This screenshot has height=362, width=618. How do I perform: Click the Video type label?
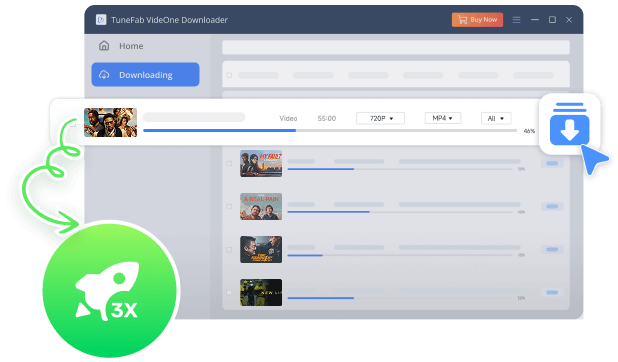(288, 118)
